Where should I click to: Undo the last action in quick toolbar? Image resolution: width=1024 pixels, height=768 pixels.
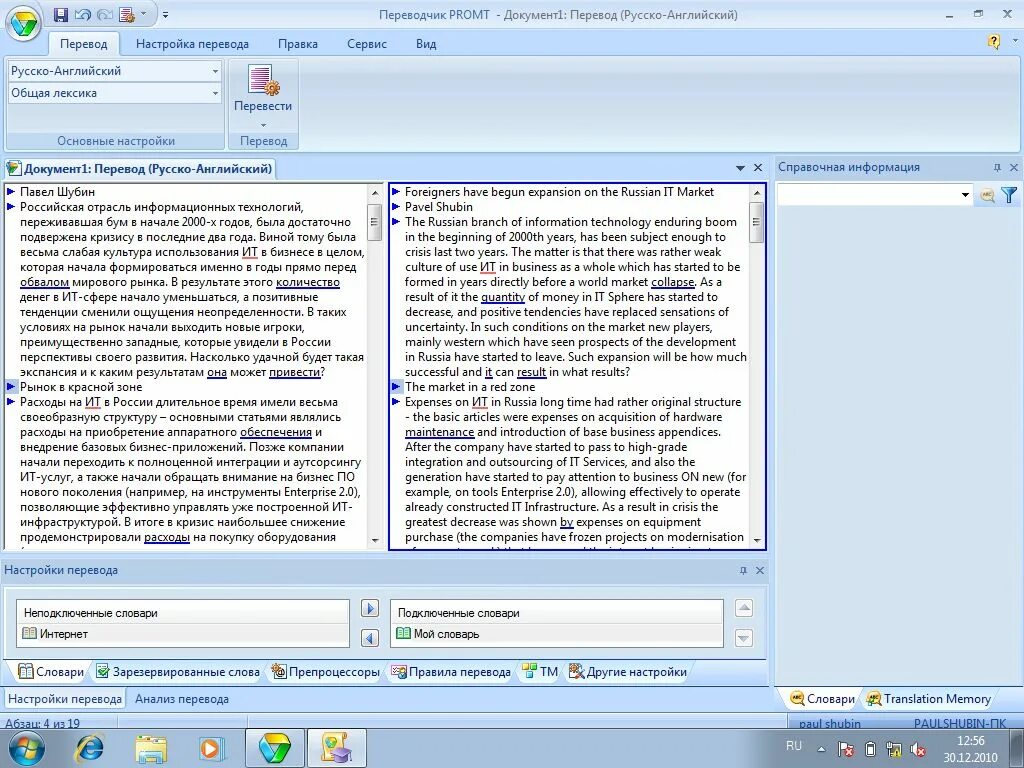(x=82, y=14)
